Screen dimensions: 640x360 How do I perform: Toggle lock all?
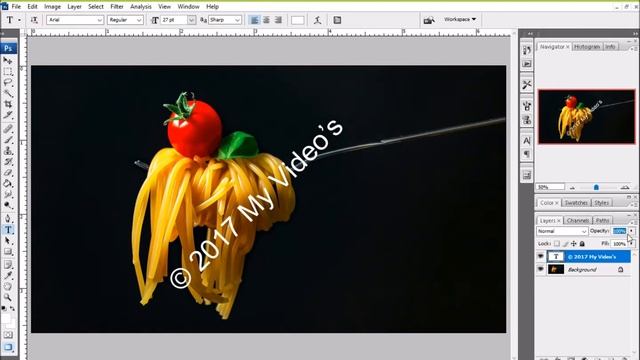point(582,244)
